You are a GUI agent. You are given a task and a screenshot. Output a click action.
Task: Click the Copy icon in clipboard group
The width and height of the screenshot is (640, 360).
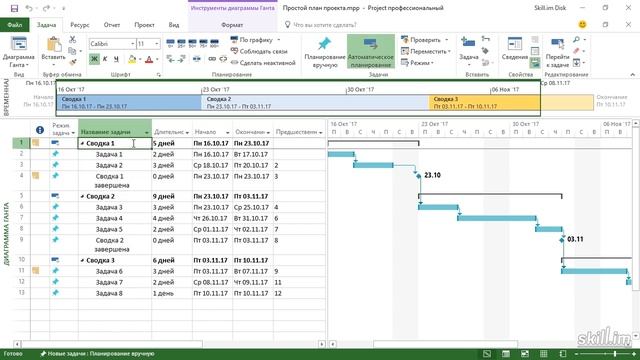point(72,51)
